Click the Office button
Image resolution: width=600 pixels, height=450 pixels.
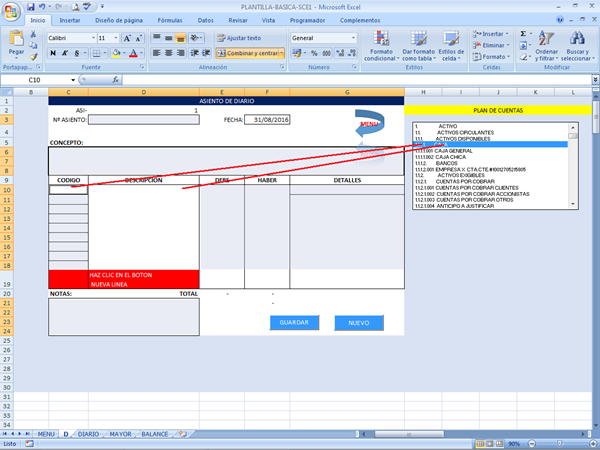coord(11,9)
